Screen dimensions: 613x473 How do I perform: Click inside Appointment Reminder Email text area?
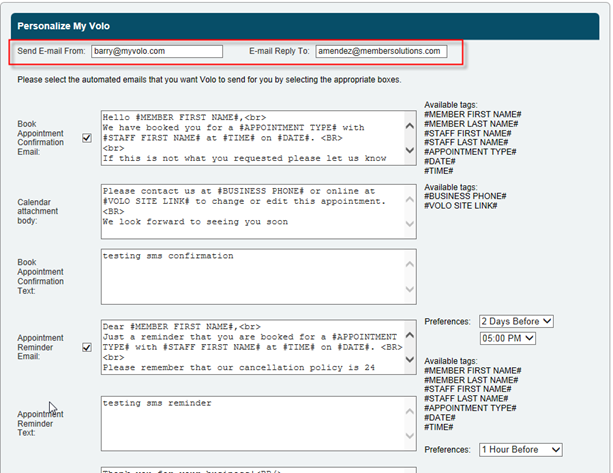pos(250,346)
